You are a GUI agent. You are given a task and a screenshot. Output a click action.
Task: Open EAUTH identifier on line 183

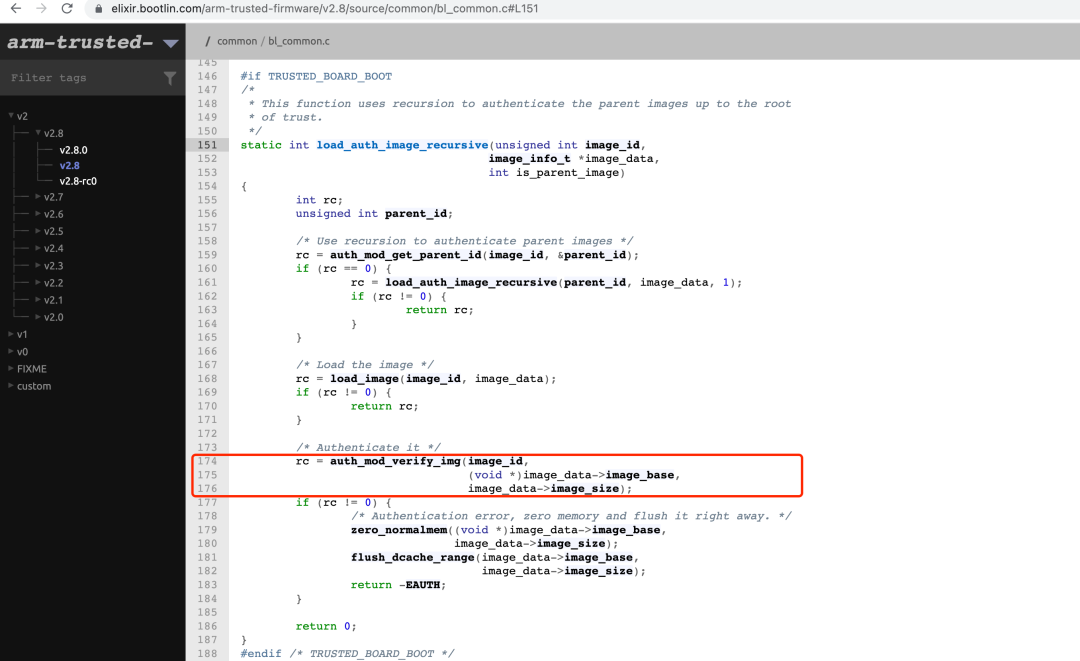[x=423, y=585]
